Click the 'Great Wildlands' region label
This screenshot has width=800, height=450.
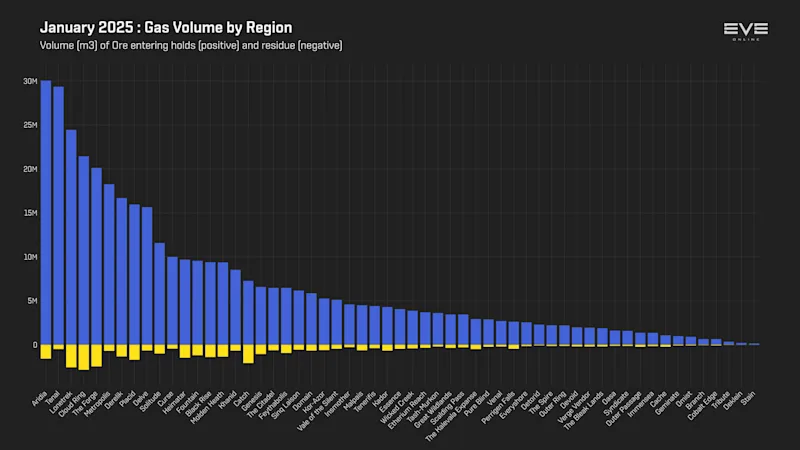tap(433, 409)
